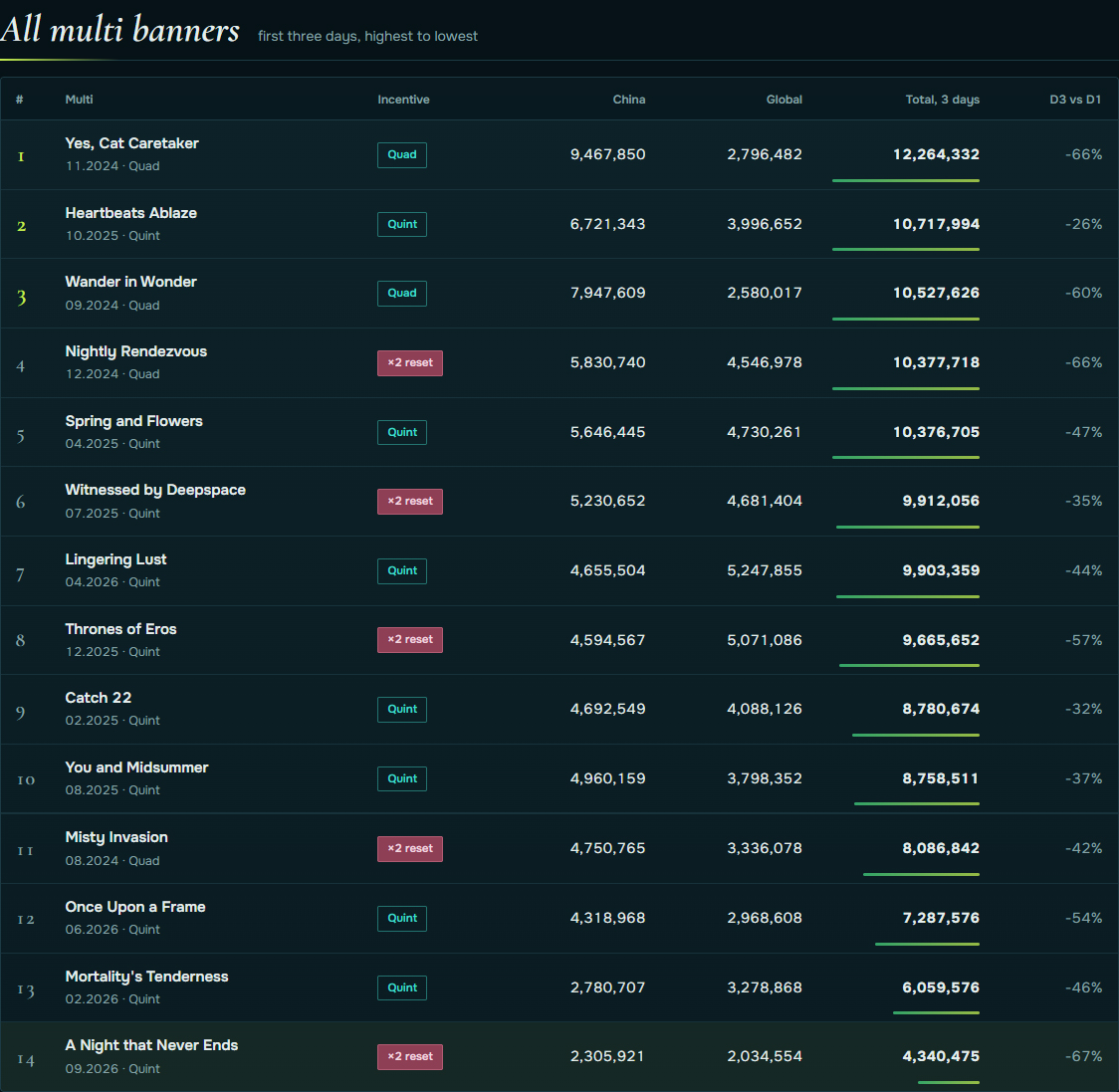Click the "-67%" value in the last row
Viewport: 1119px width, 1092px height.
1083,1055
